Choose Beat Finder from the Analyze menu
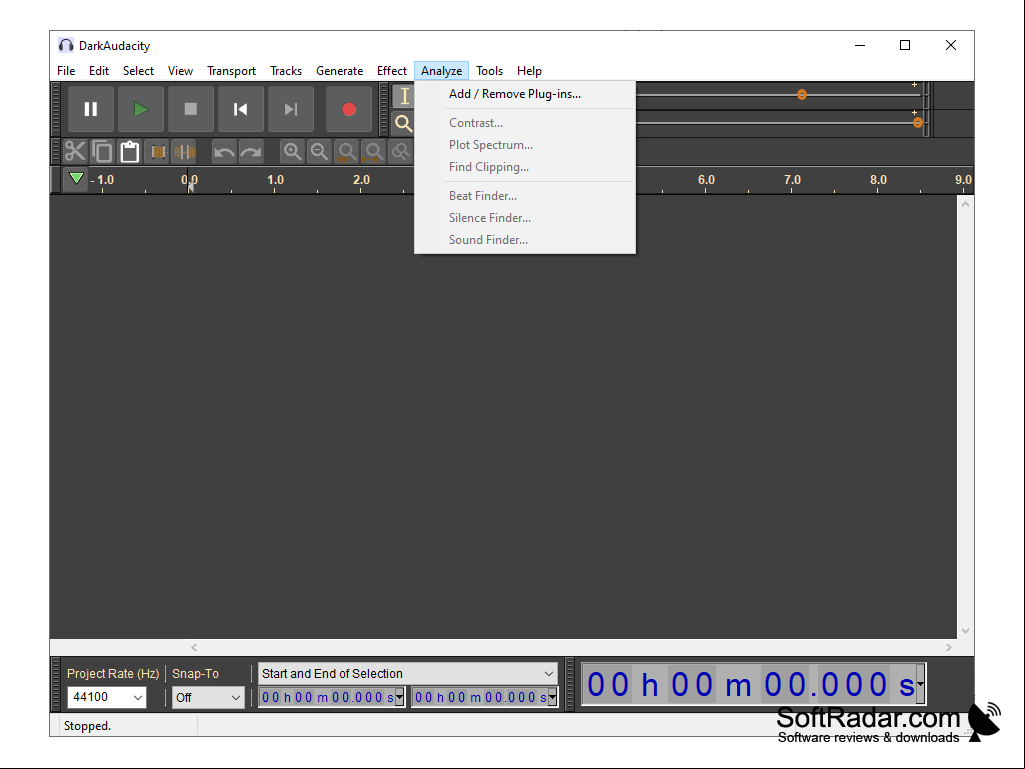The width and height of the screenshot is (1025, 769). tap(525, 196)
